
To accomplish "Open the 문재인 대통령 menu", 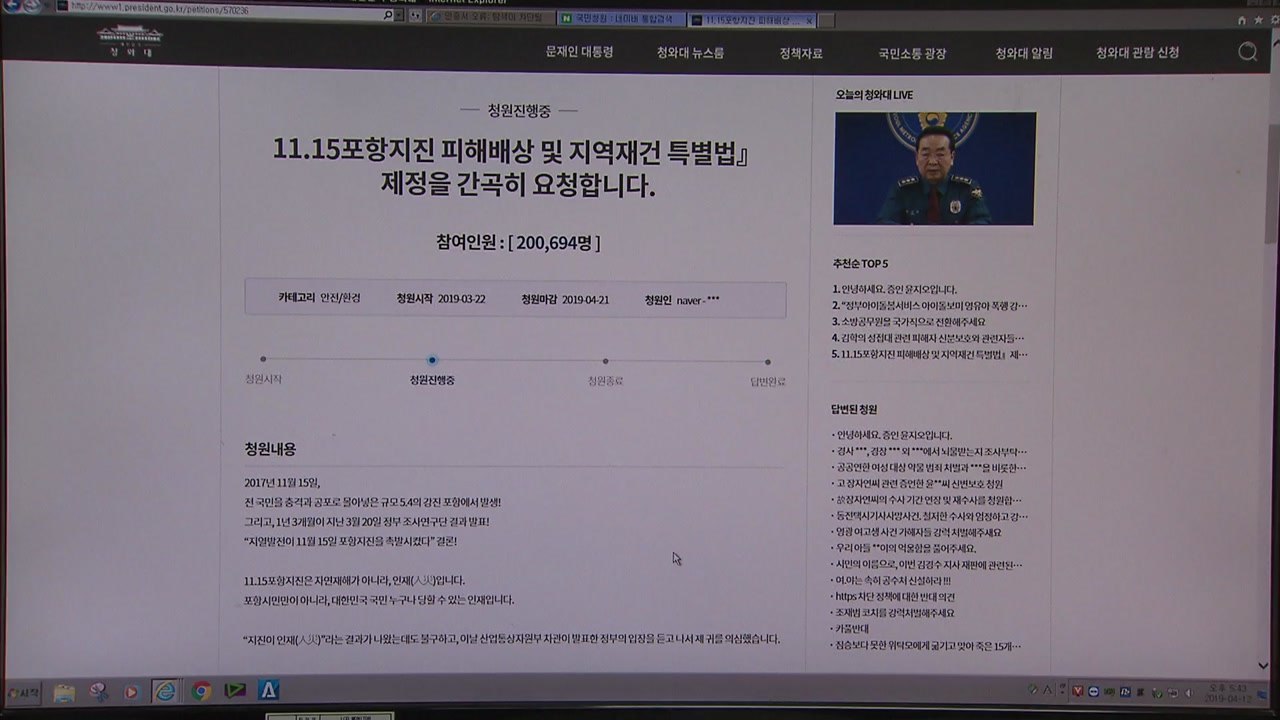I will point(579,52).
